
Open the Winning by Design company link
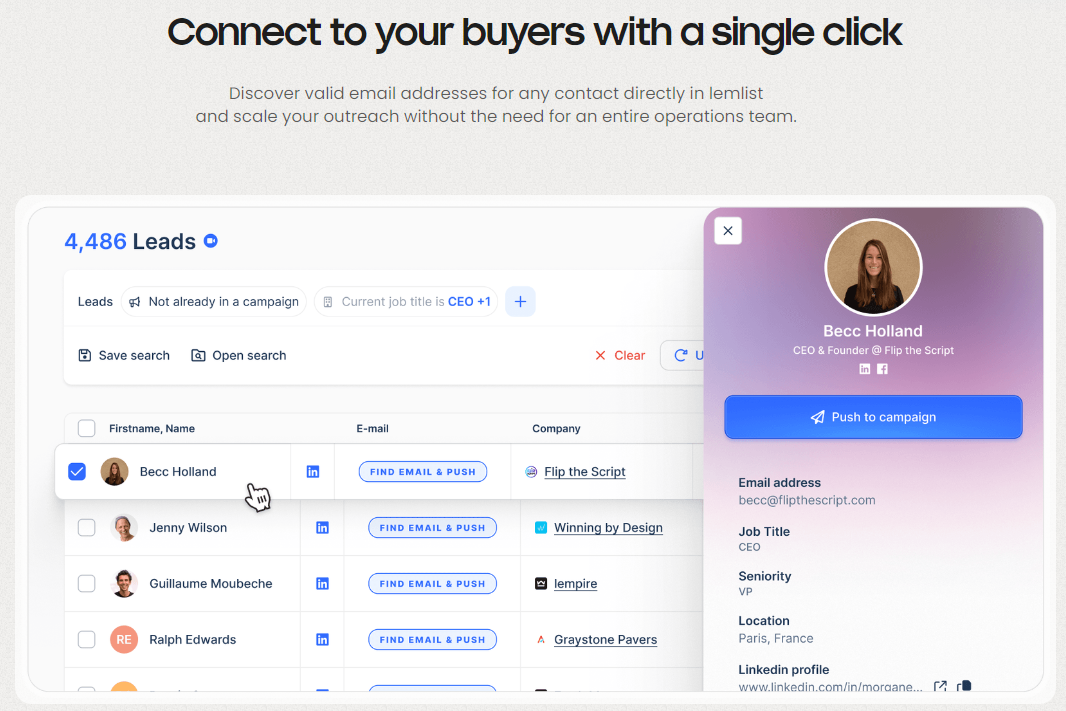pyautogui.click(x=608, y=527)
